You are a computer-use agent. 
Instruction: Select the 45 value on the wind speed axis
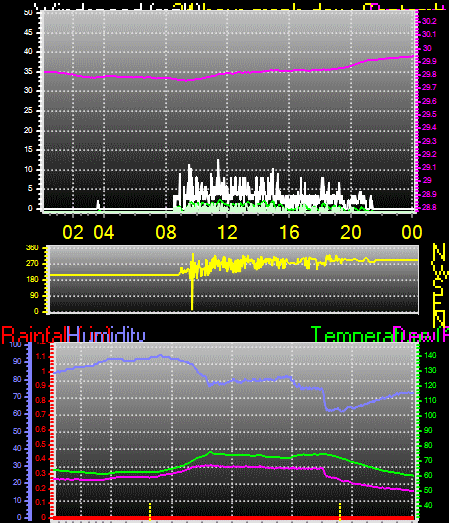point(28,32)
